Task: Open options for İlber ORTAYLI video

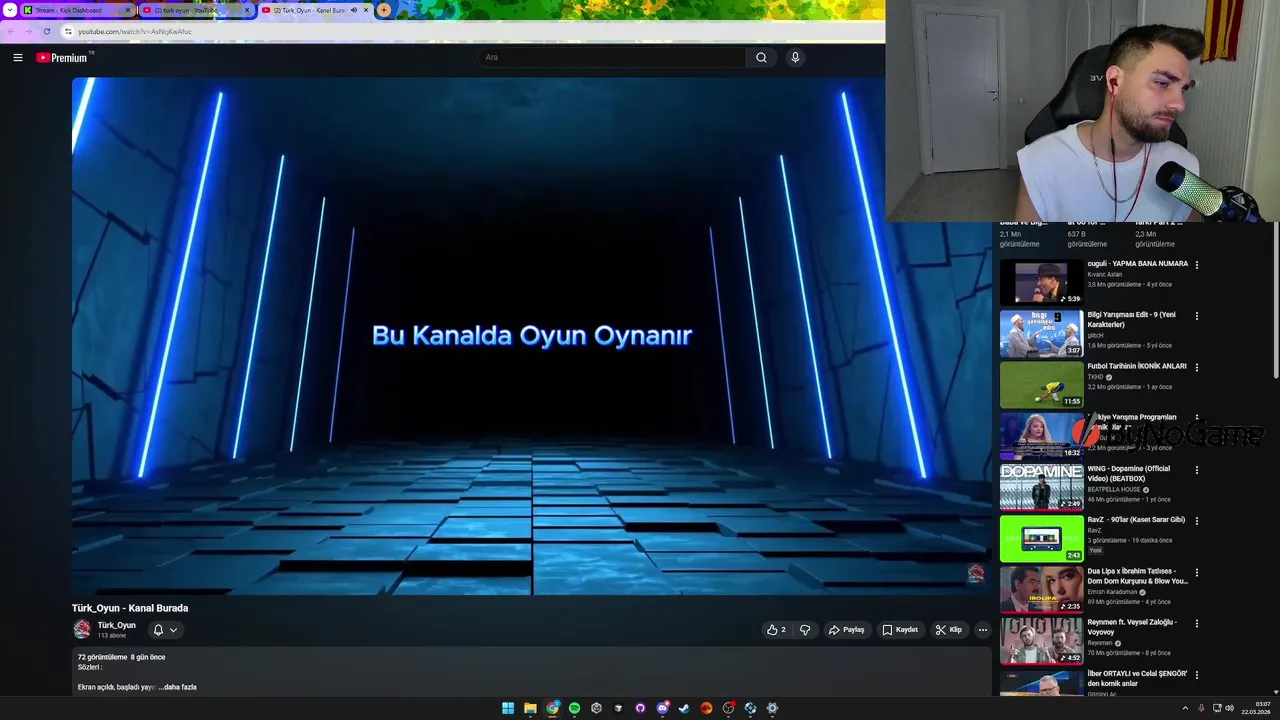Action: pyautogui.click(x=1197, y=675)
